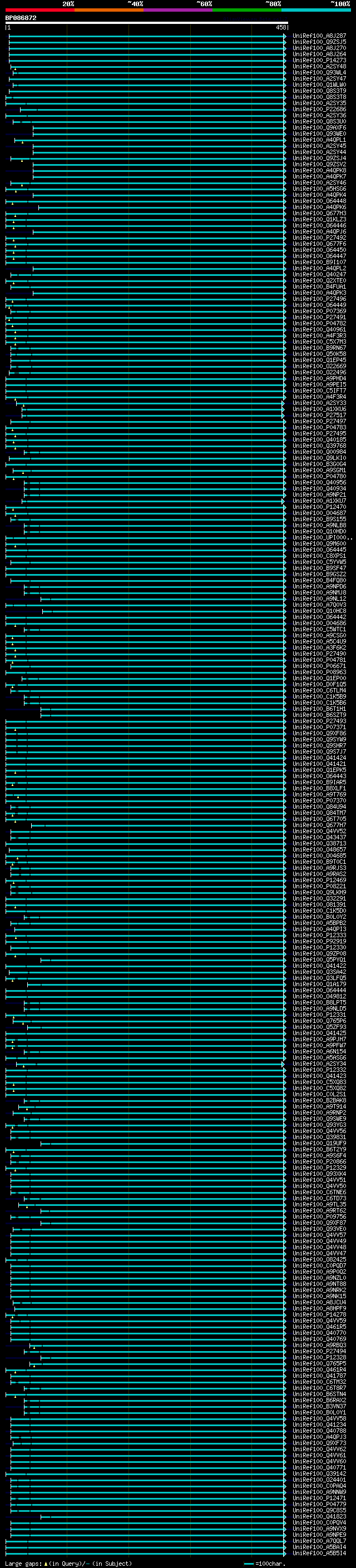The width and height of the screenshot is (356, 1568).
Task: Select label UniRef100_Q8S3T9
Action: [319, 91]
